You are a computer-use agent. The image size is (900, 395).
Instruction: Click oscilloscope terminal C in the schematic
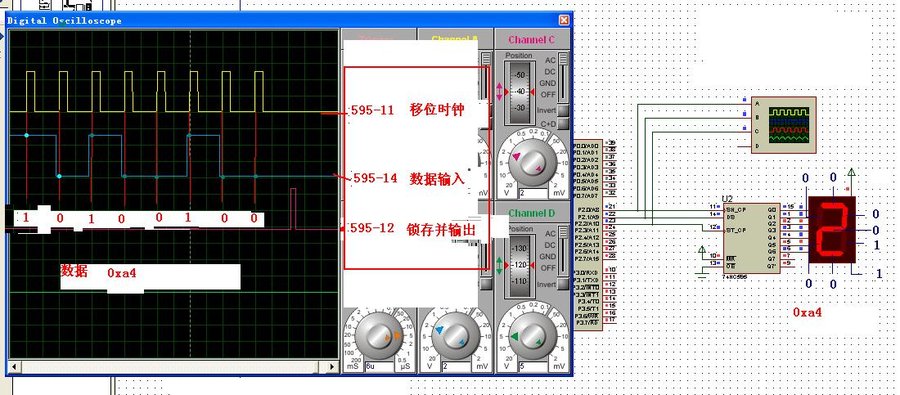pyautogui.click(x=757, y=131)
